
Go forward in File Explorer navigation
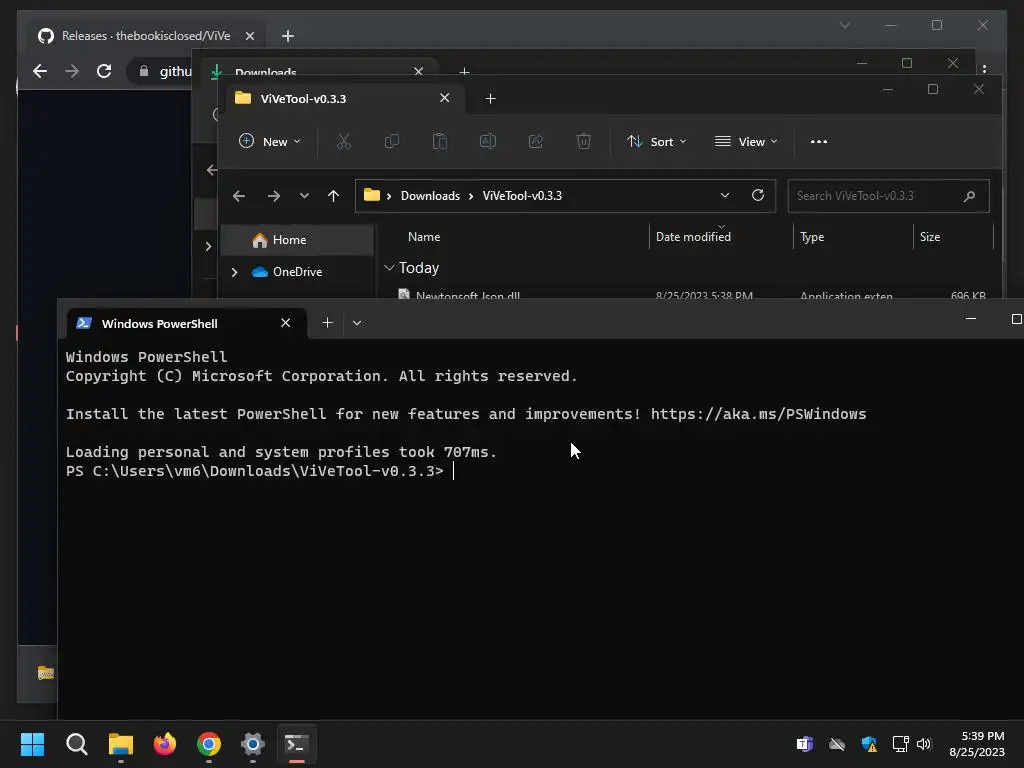point(274,196)
